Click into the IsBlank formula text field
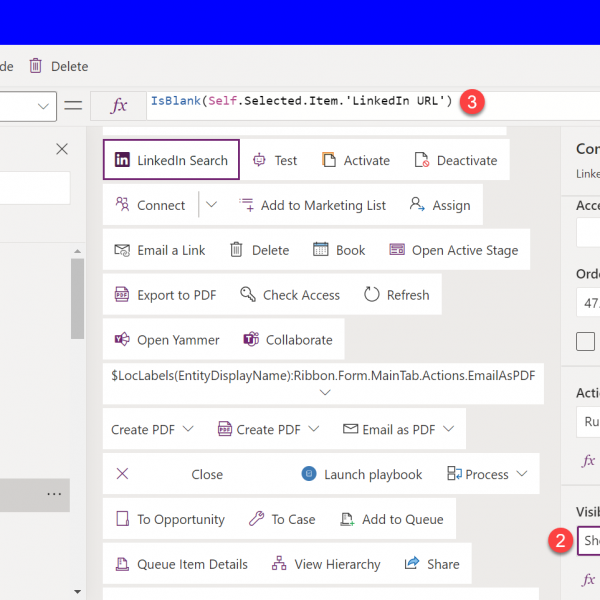The width and height of the screenshot is (600, 600). pos(301,101)
